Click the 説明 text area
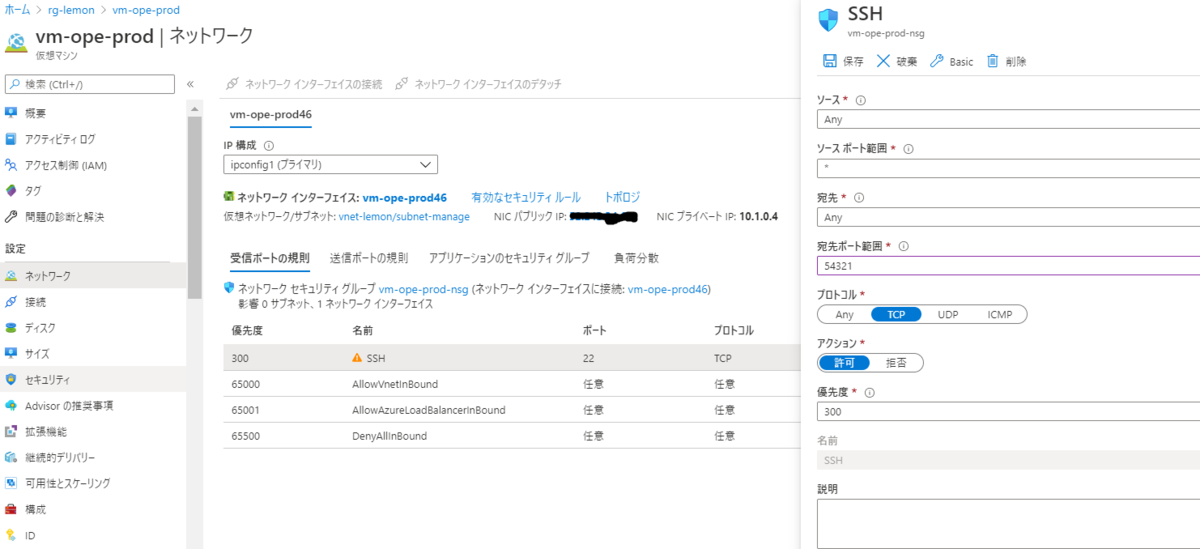This screenshot has height=549, width=1200. click(x=1008, y=523)
